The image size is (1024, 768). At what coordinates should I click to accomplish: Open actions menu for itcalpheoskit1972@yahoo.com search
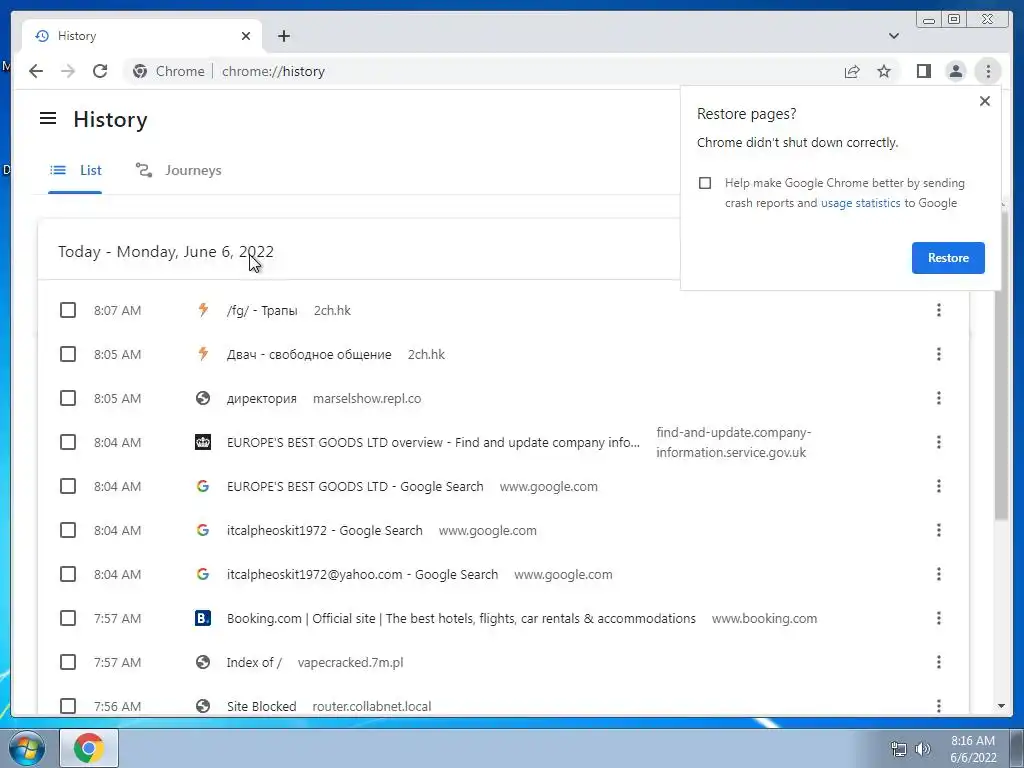click(938, 574)
